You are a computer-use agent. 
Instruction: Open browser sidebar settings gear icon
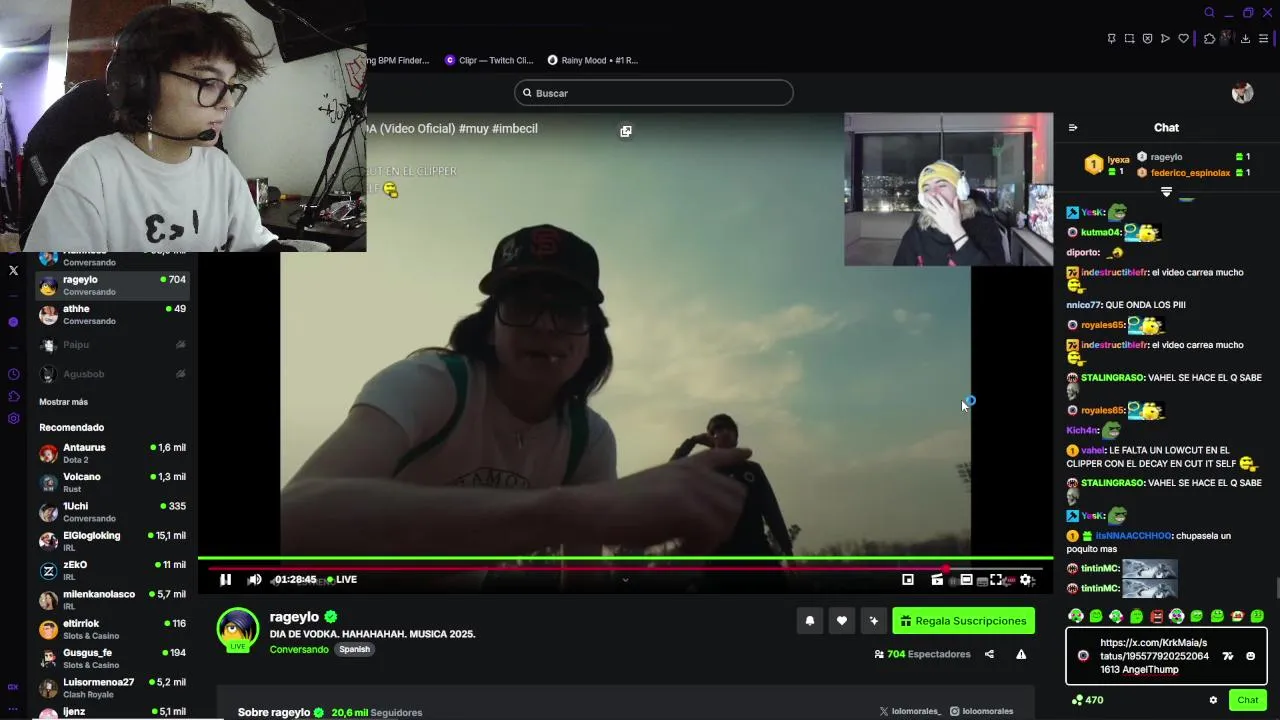click(13, 419)
